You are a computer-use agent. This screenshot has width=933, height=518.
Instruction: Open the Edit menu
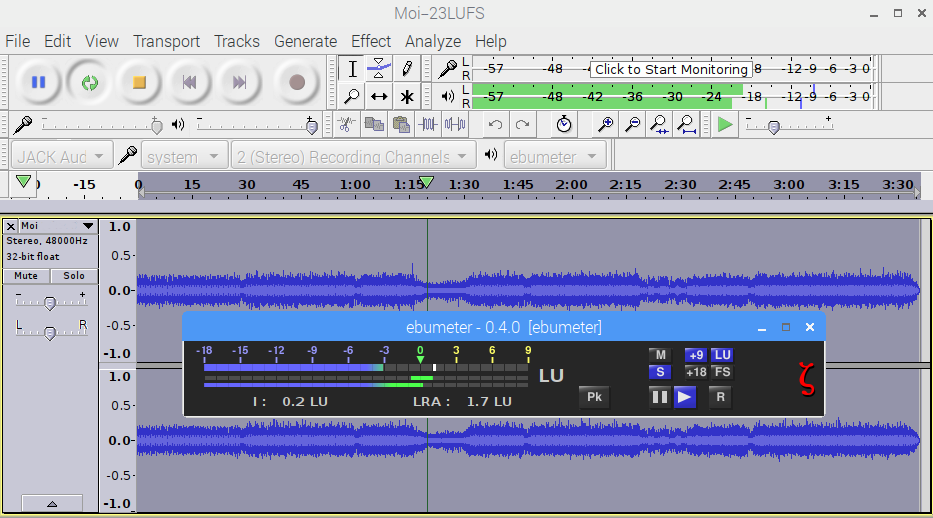click(57, 41)
